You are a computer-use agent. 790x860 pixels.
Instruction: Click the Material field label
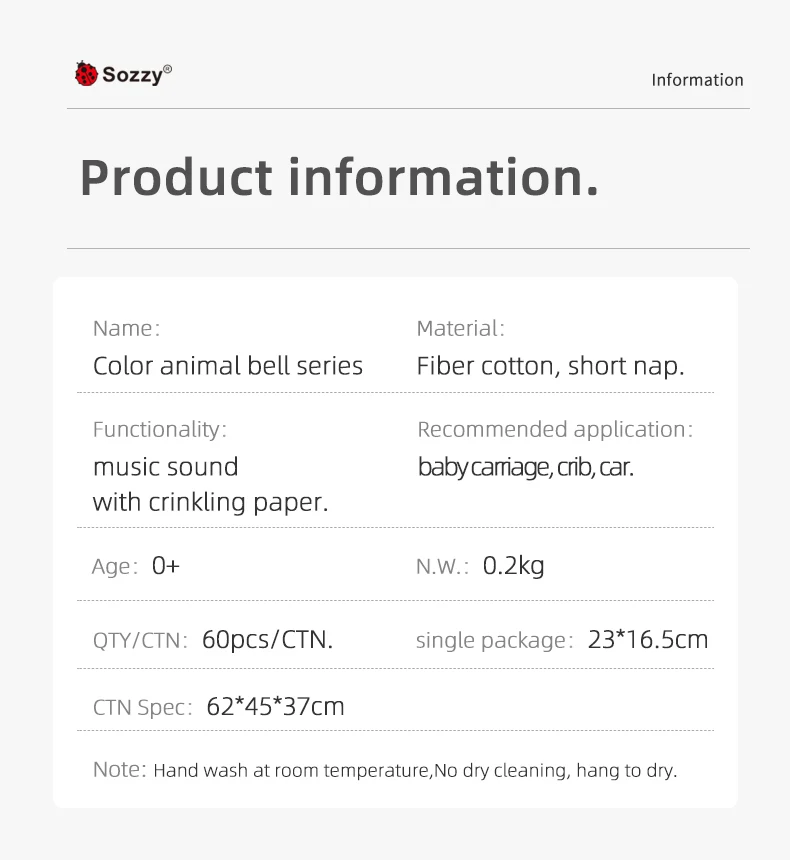pos(460,328)
